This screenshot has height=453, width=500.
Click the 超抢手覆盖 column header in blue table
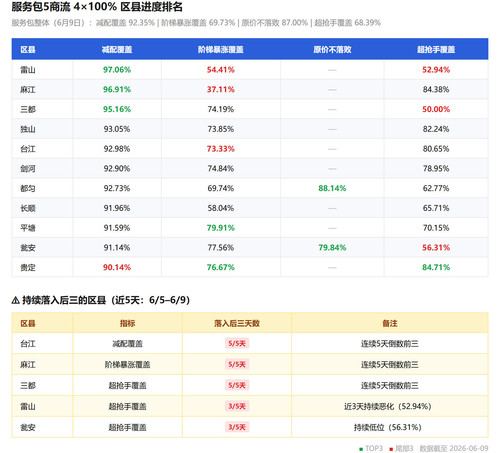coord(436,50)
